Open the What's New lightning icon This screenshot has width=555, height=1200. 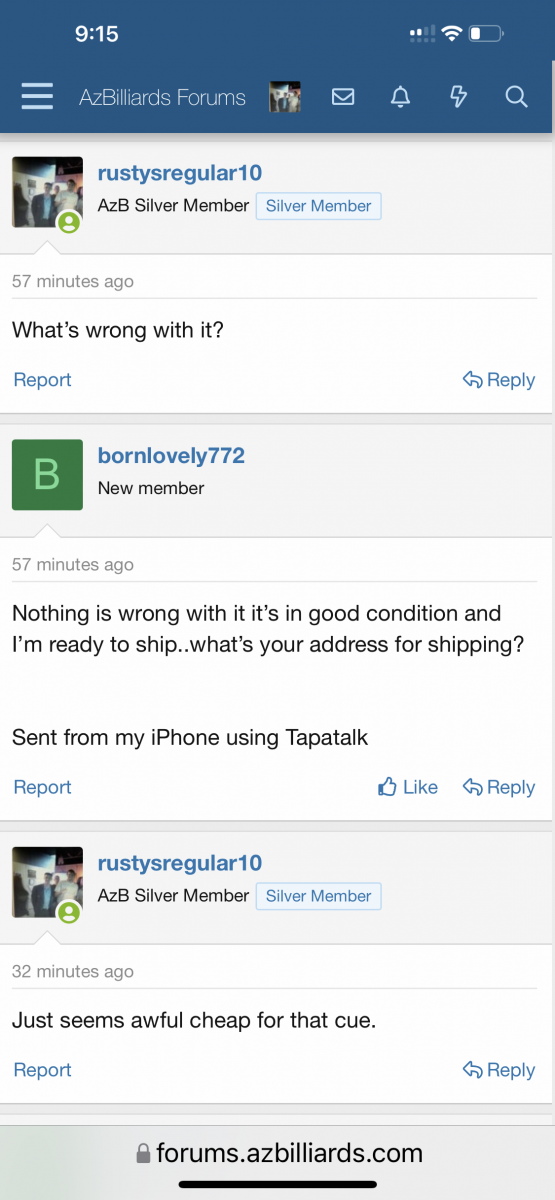458,97
